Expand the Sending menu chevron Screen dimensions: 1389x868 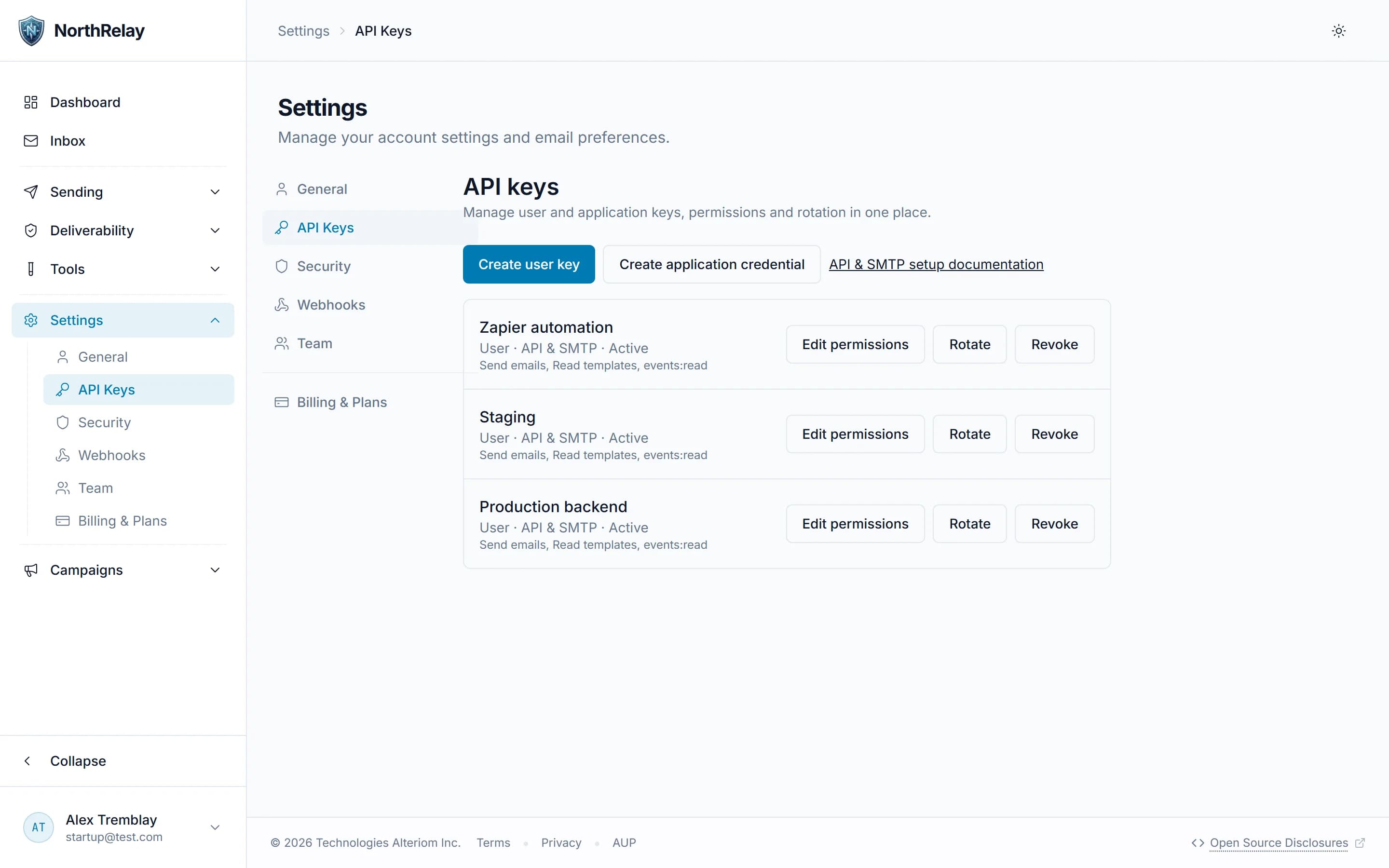pos(215,192)
